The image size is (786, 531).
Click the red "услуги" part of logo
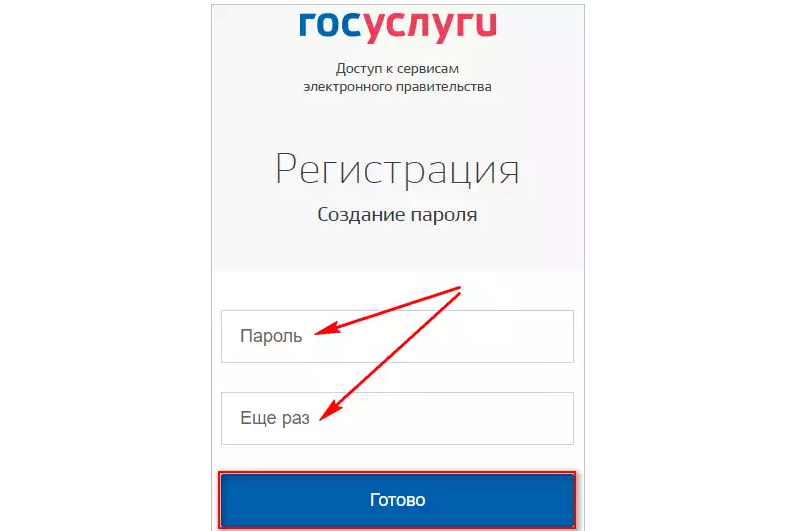(x=430, y=28)
